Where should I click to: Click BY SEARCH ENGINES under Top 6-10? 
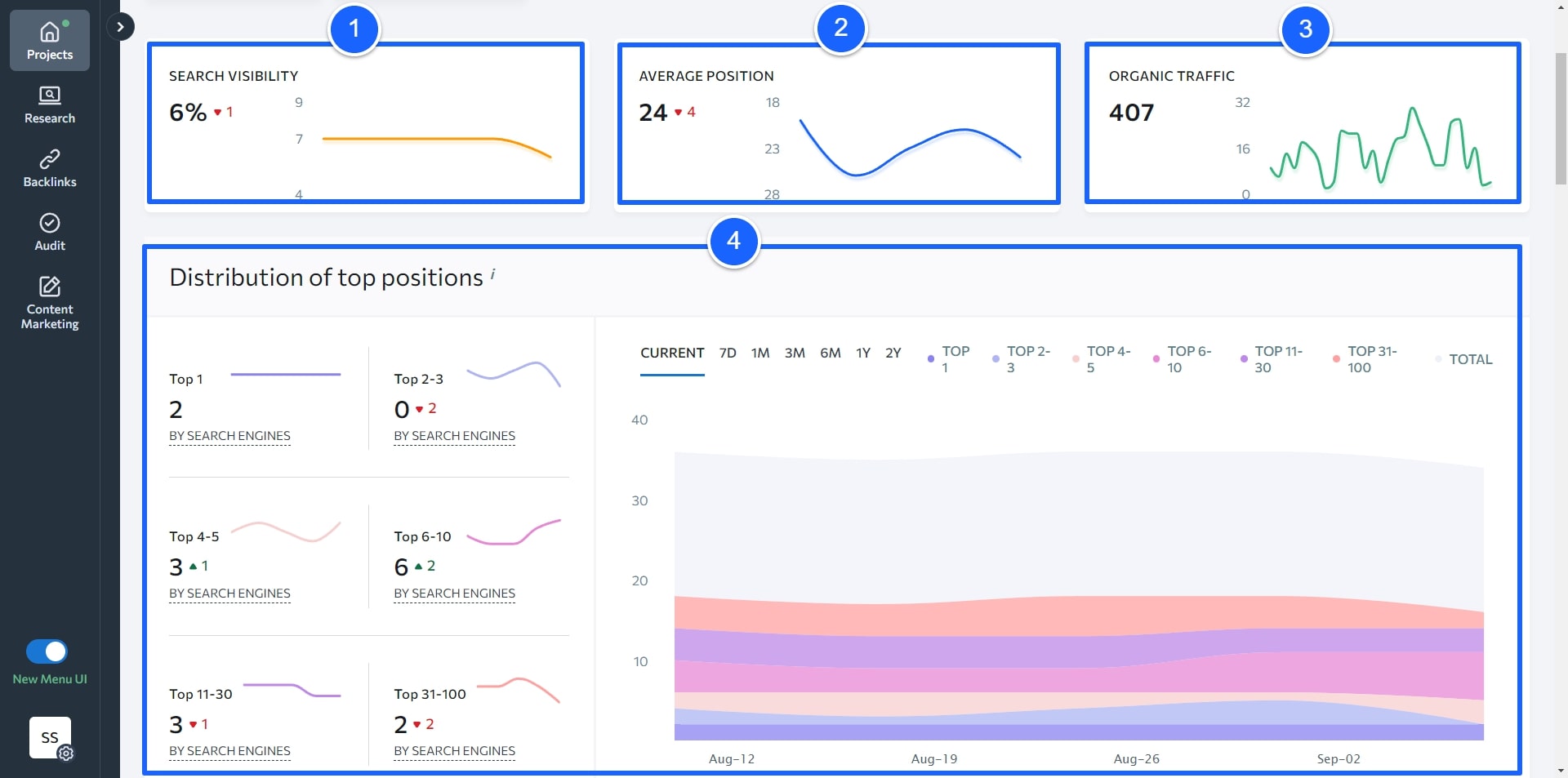[x=454, y=594]
